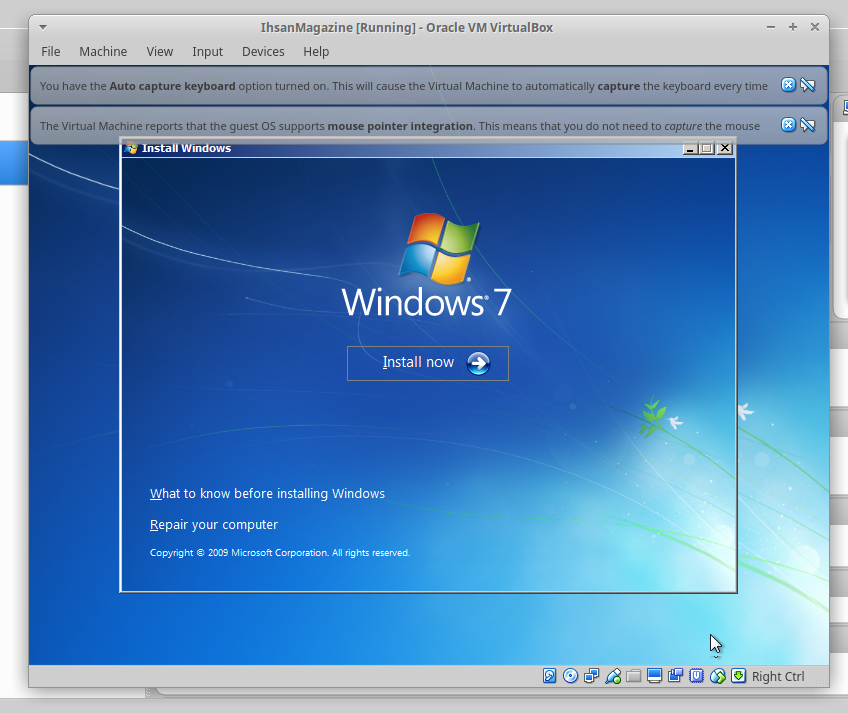Image resolution: width=848 pixels, height=713 pixels.
Task: Click Repair your computer link
Action: pyautogui.click(x=214, y=525)
